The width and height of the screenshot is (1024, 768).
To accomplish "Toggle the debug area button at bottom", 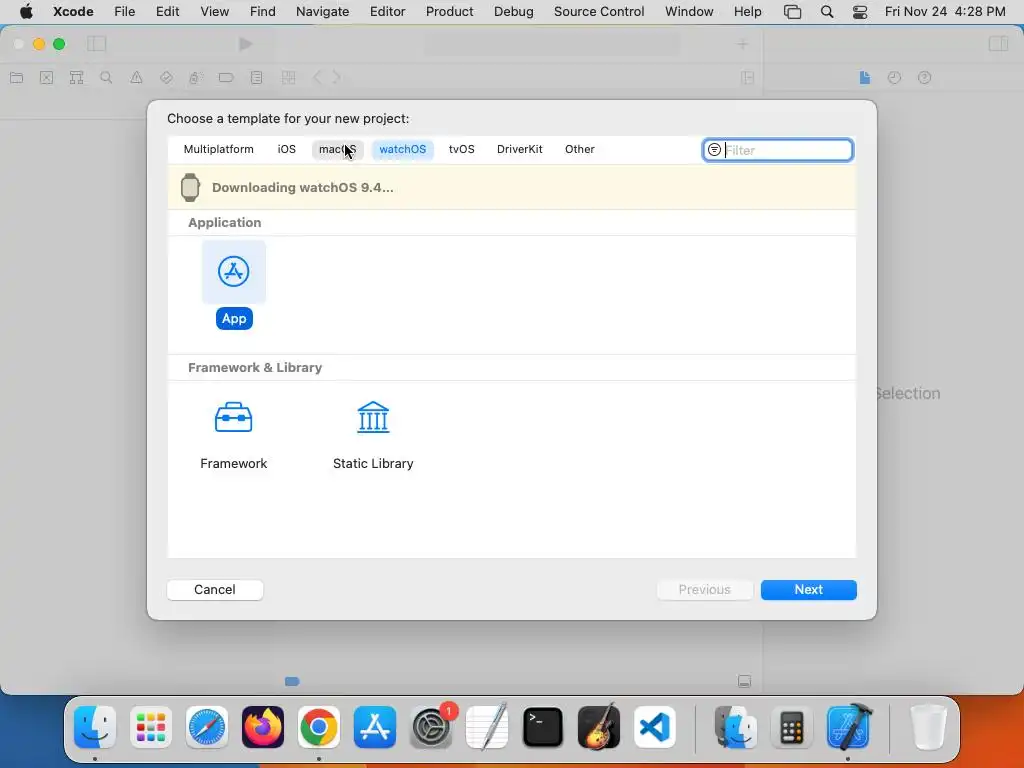I will [744, 681].
